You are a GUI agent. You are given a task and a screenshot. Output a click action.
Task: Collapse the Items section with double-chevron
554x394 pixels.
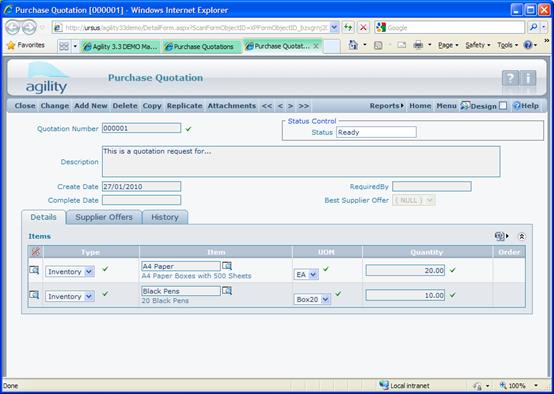click(521, 236)
